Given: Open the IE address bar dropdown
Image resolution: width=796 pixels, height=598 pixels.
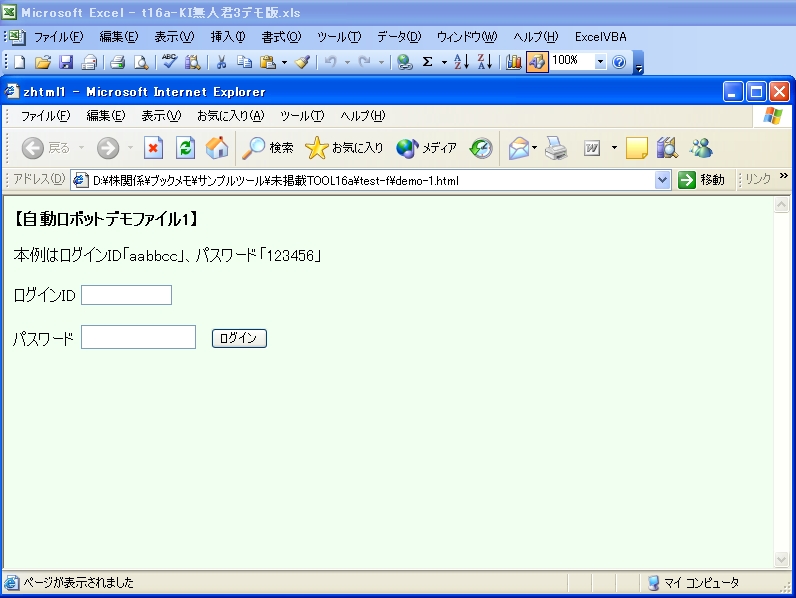Looking at the screenshot, I should click(662, 180).
